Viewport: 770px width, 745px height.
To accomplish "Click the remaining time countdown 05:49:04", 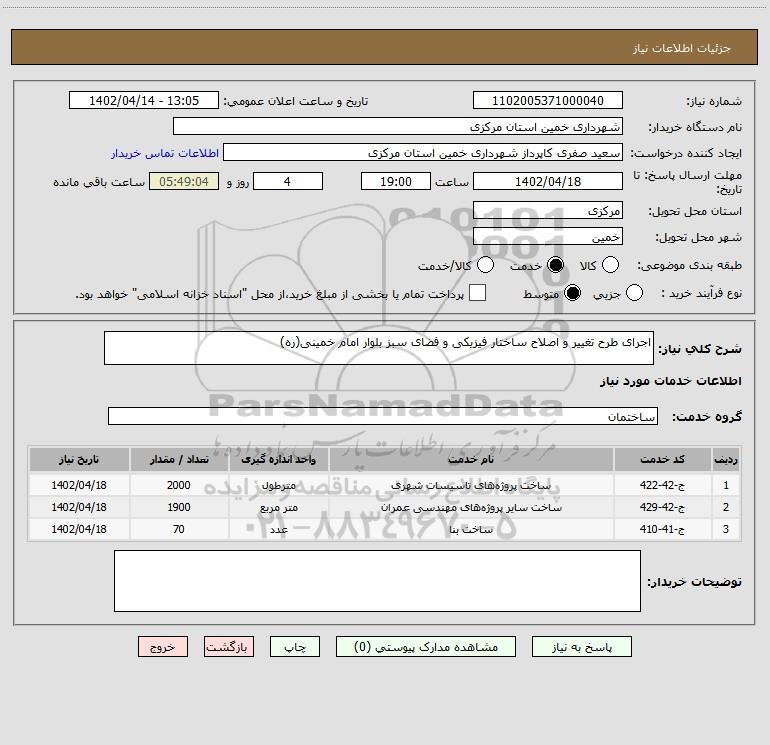I will pos(184,181).
